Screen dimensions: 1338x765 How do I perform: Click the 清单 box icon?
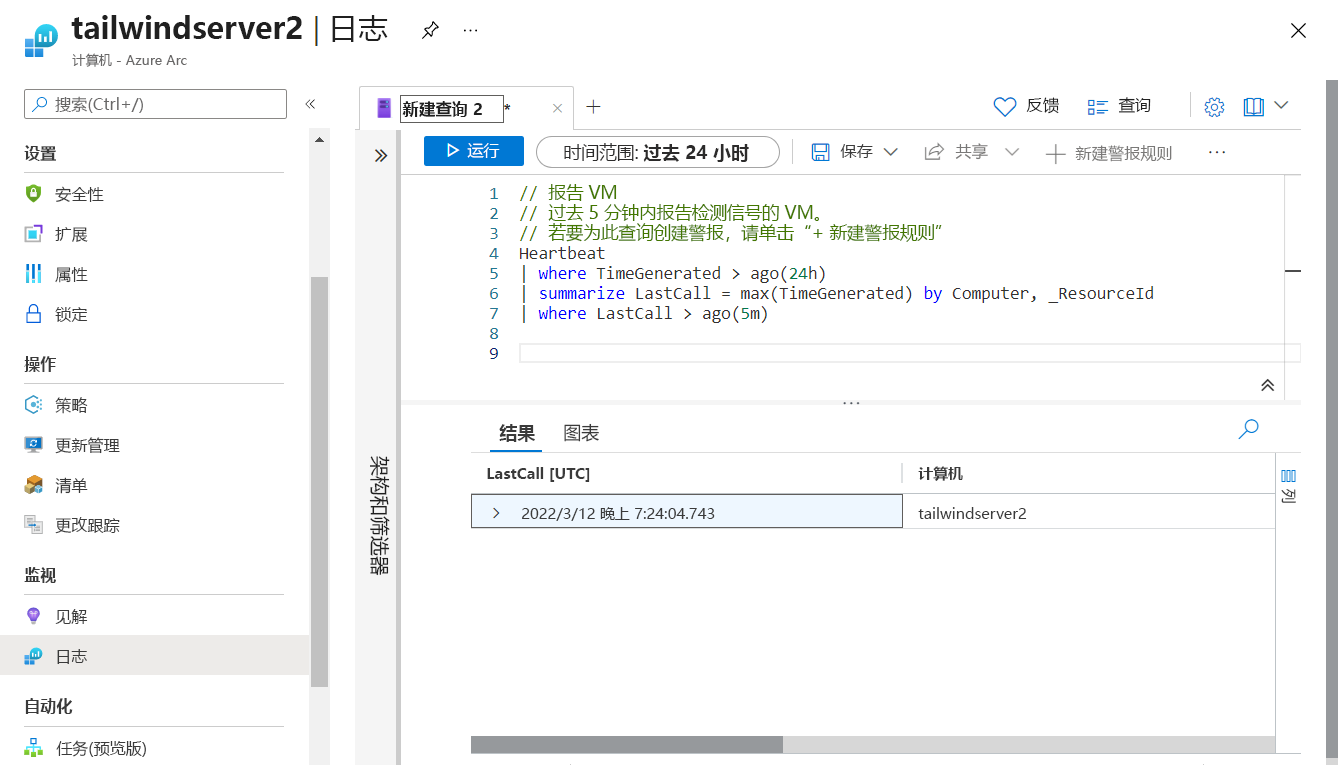(34, 485)
